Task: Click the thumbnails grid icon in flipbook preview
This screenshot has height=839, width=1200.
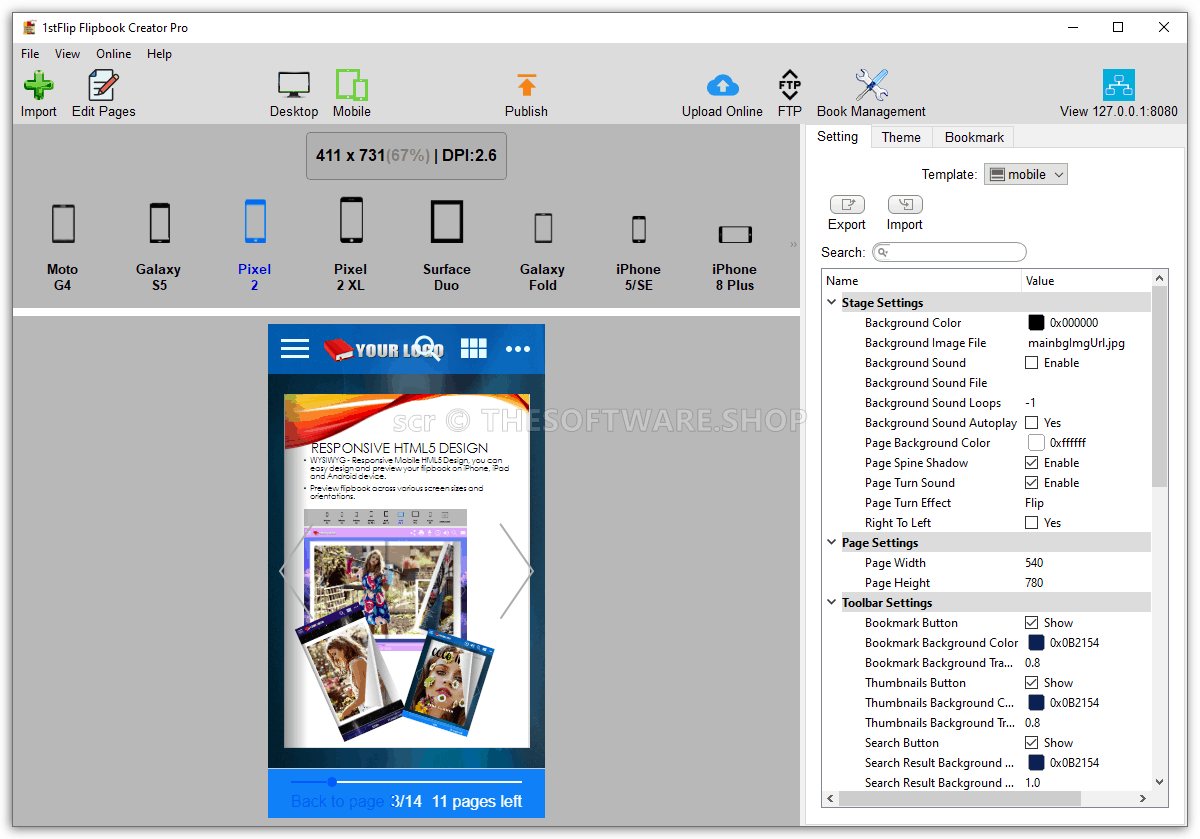Action: click(x=473, y=348)
